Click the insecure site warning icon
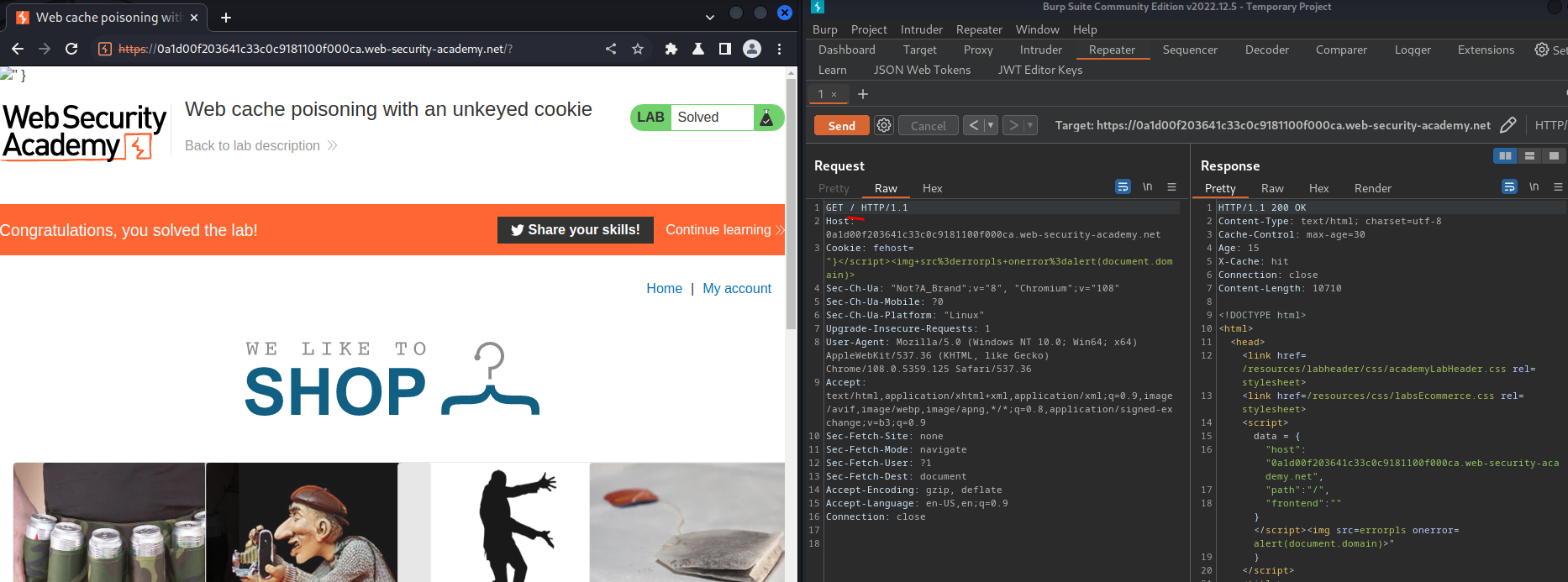1568x582 pixels. 105,49
